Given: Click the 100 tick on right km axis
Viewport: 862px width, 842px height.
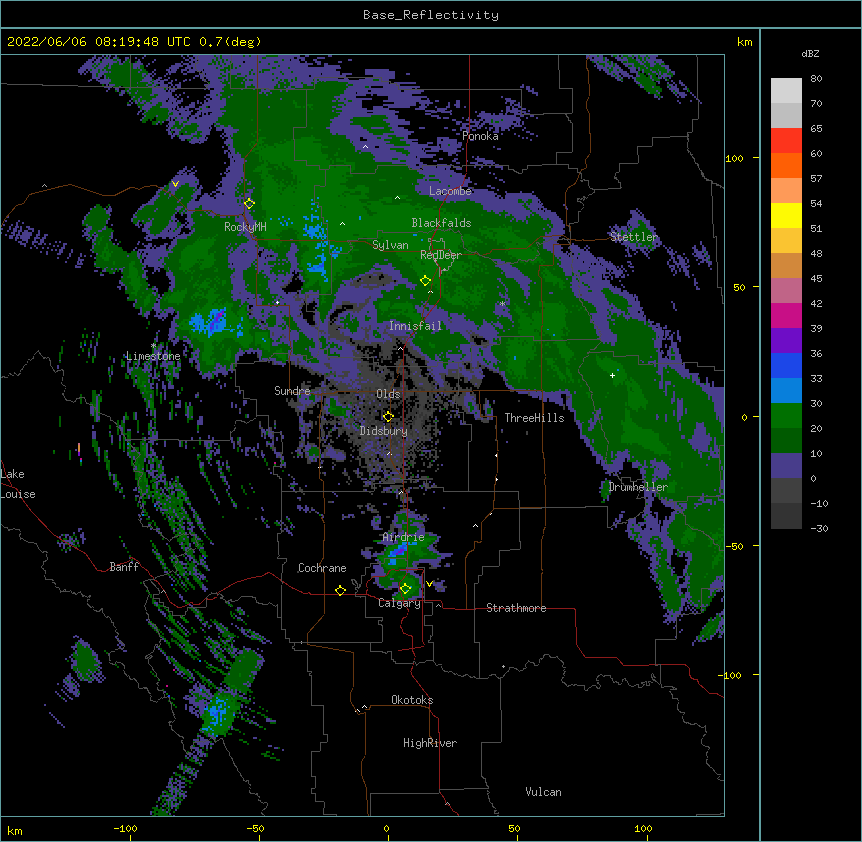Looking at the screenshot, I should coord(734,158).
